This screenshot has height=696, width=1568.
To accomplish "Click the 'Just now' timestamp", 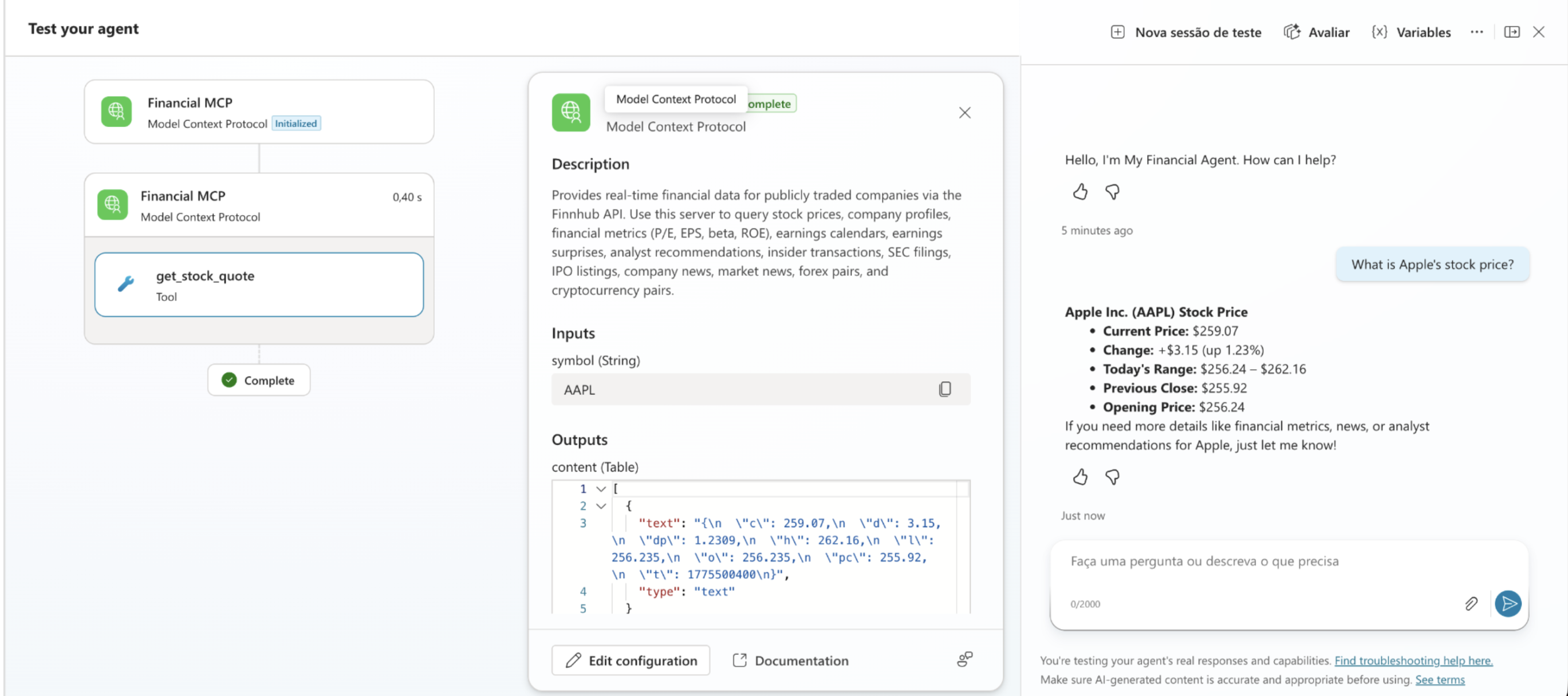I will click(1082, 516).
